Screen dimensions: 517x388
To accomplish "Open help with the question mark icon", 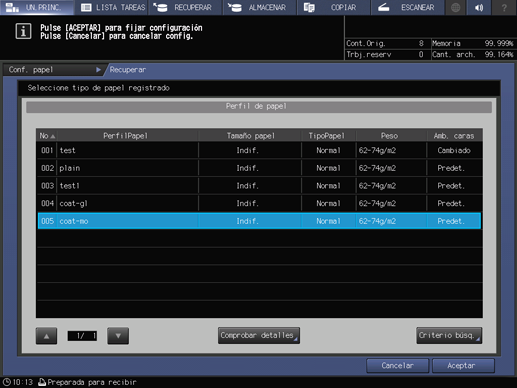I will coord(504,7).
